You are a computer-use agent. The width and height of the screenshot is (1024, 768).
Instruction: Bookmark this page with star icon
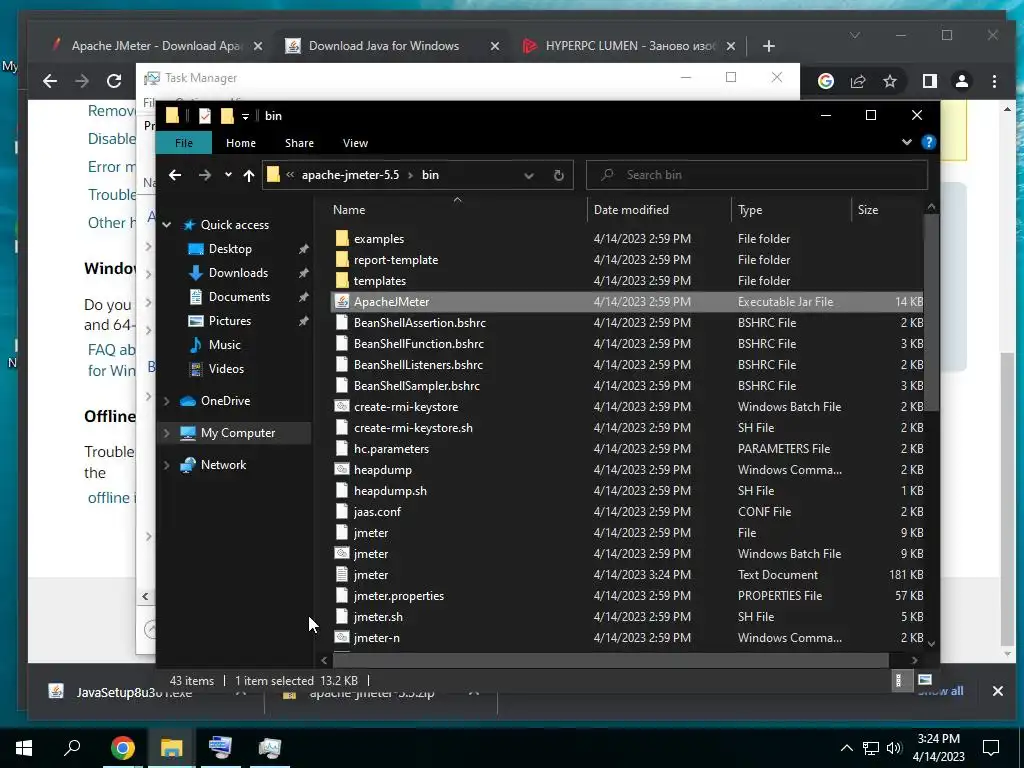tap(889, 81)
